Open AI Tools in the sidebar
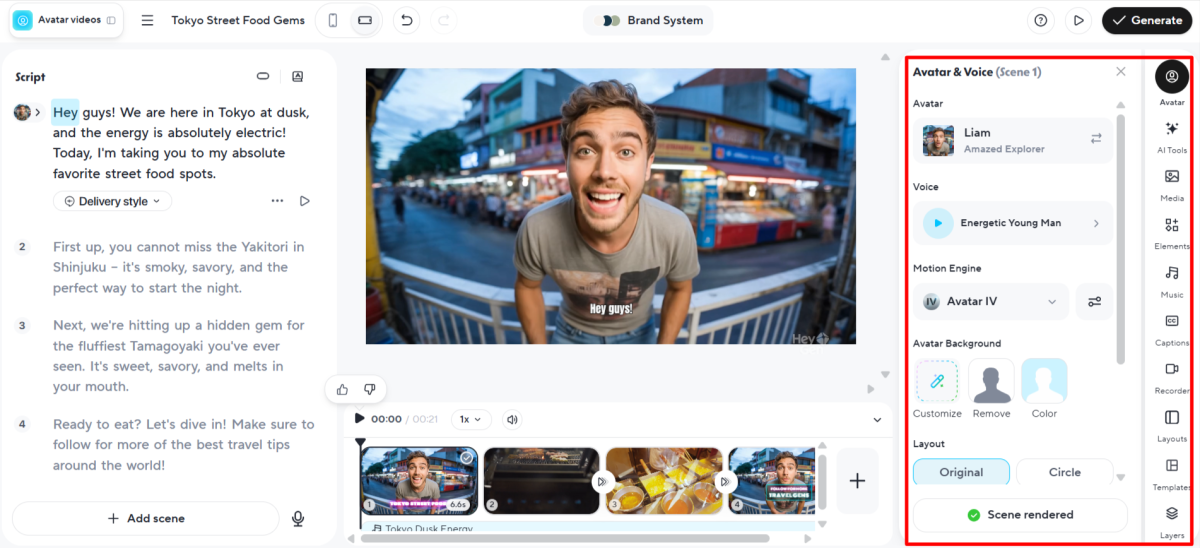This screenshot has height=548, width=1200. point(1172,136)
